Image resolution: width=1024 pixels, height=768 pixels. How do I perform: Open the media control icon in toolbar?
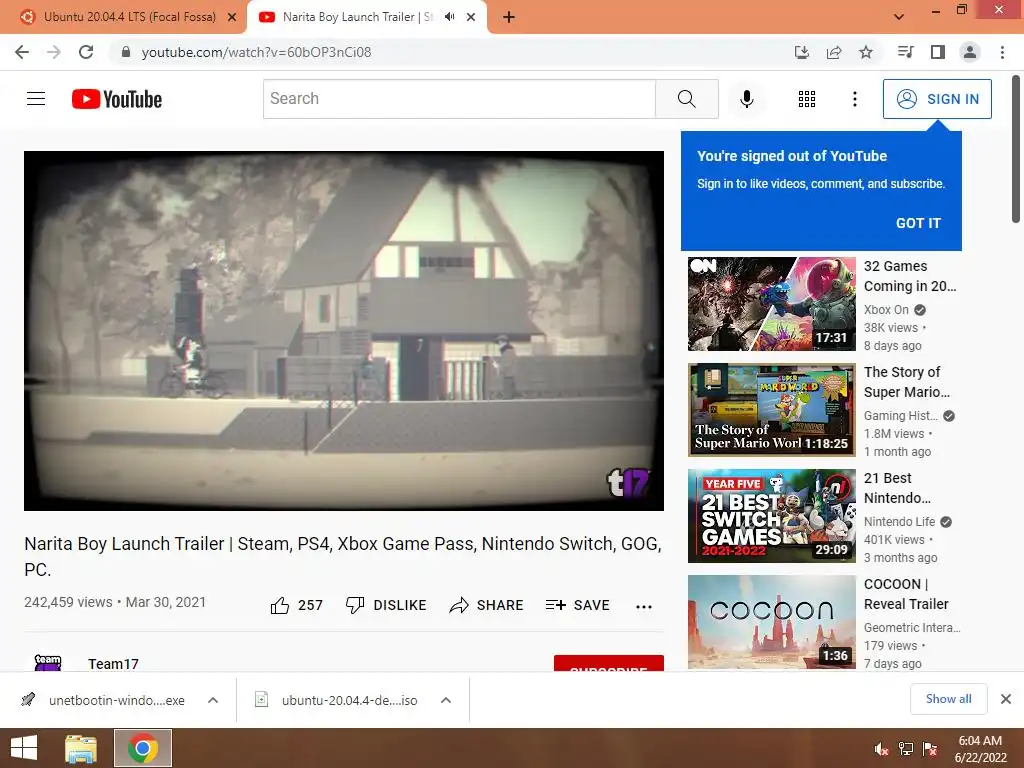[x=906, y=52]
